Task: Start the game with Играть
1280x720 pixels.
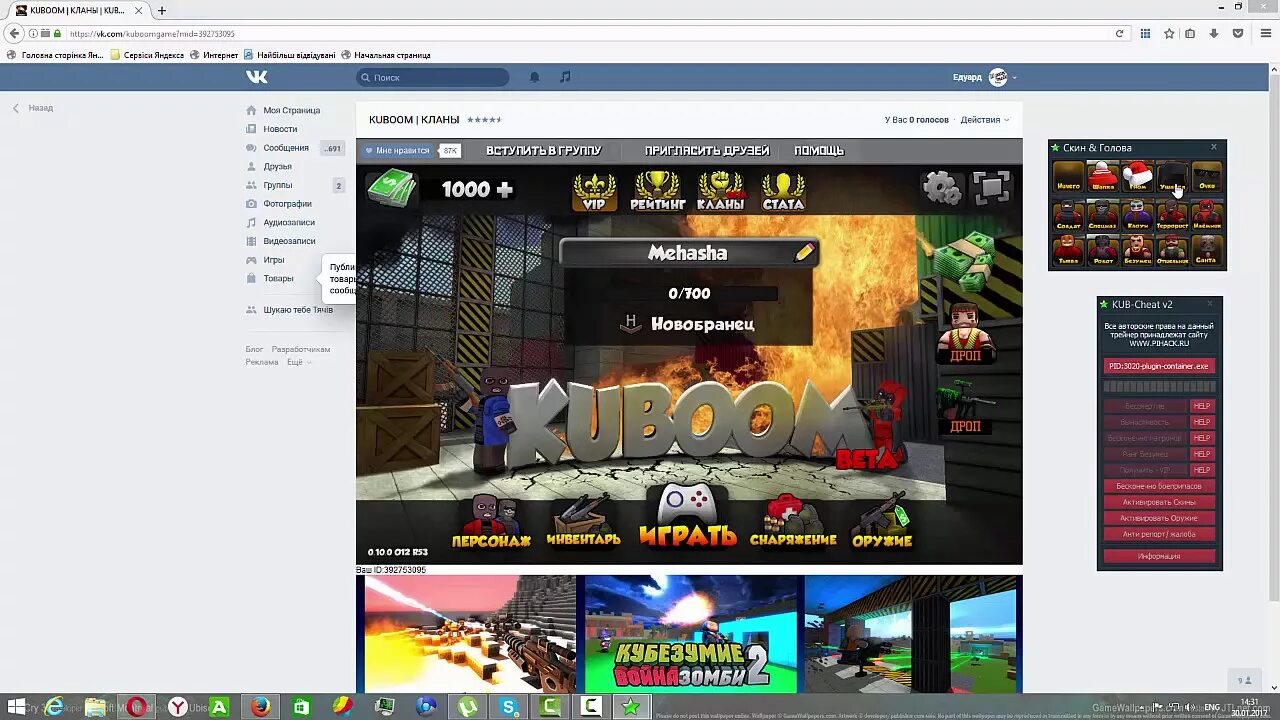Action: pos(687,517)
